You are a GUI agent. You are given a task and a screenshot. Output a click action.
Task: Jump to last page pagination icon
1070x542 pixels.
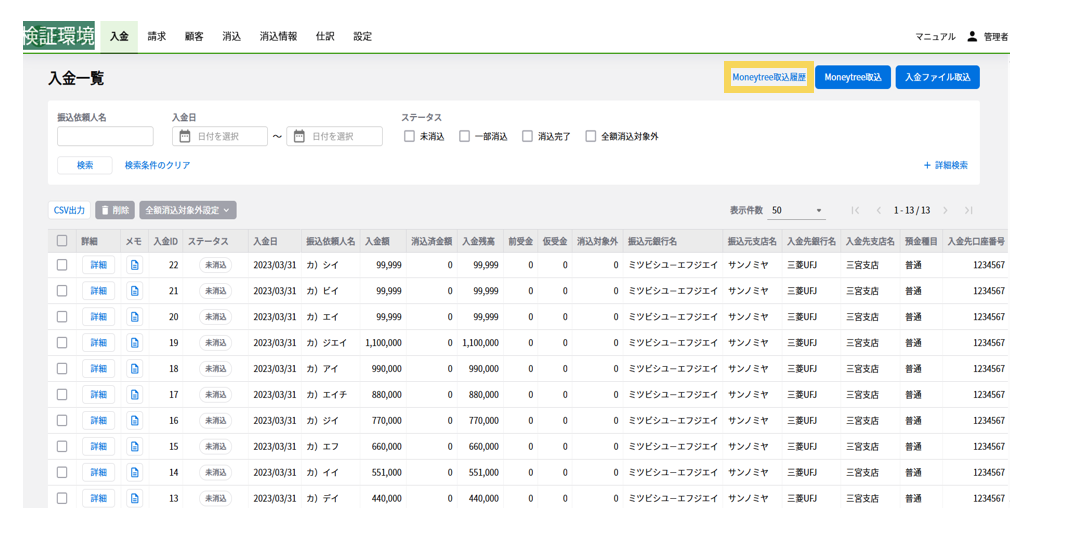tap(968, 211)
